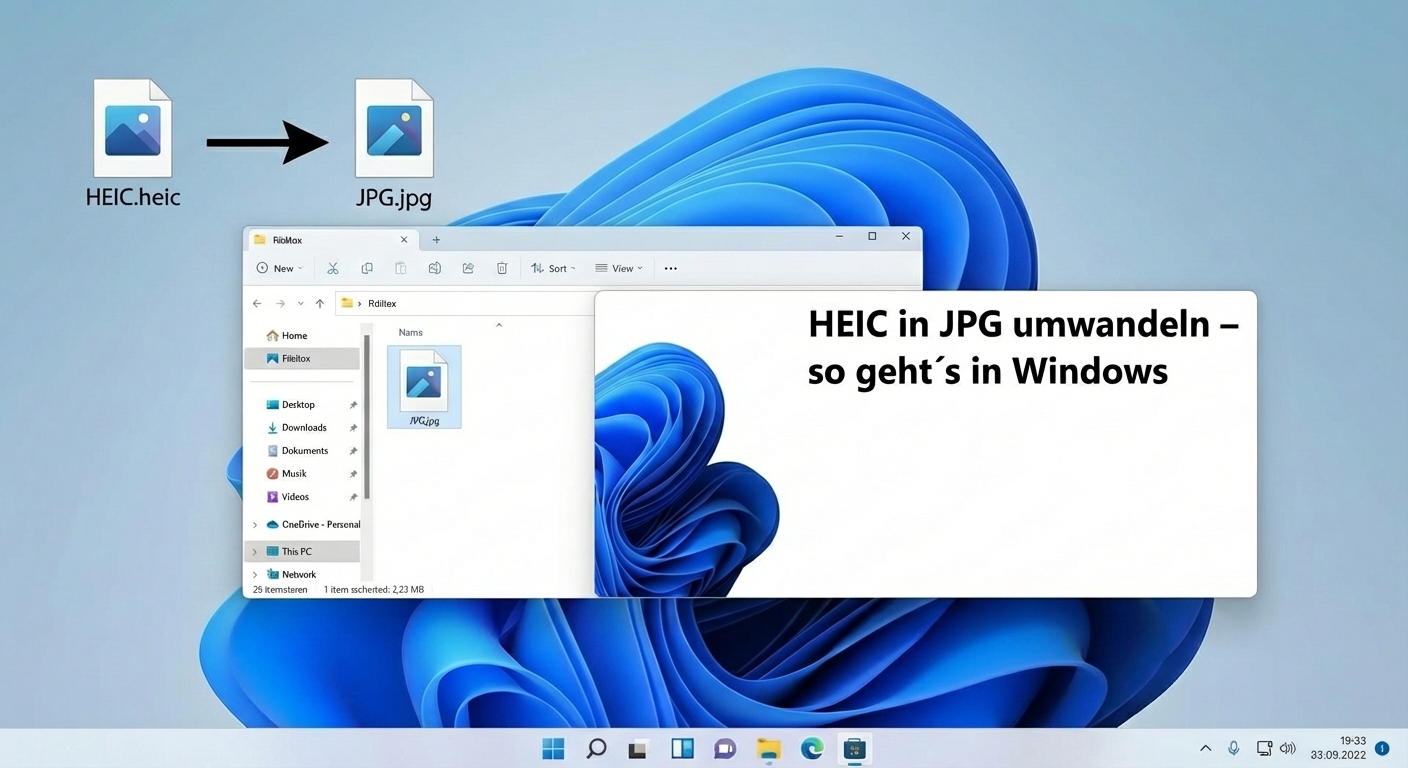This screenshot has width=1408, height=768.
Task: Expand OneDrive - Personal in the sidebar
Action: point(254,524)
